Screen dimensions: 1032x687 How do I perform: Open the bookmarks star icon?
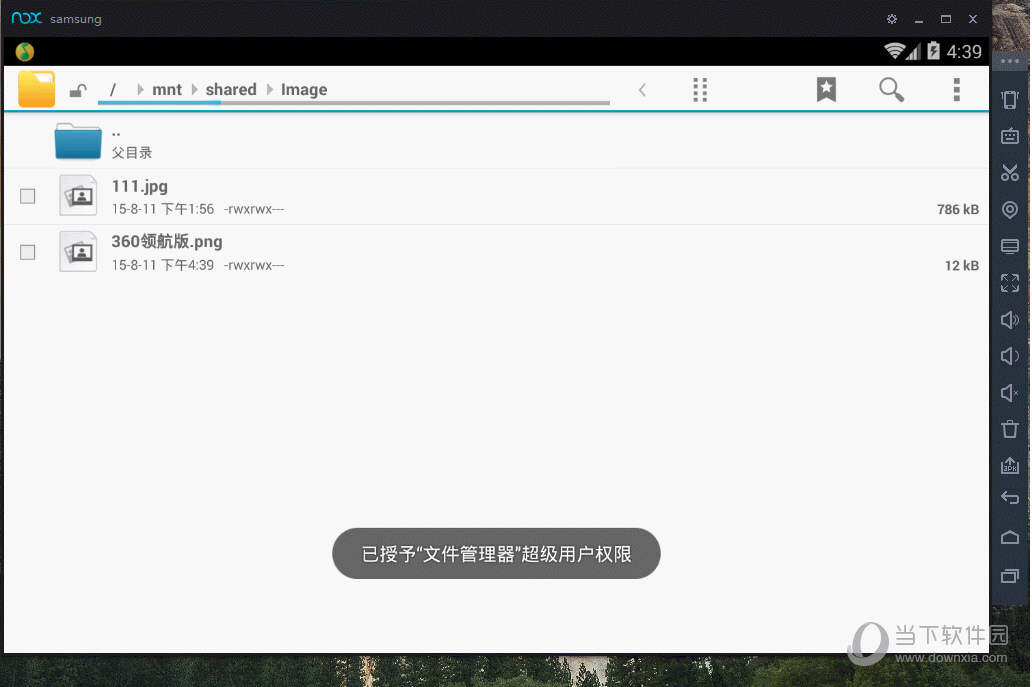click(826, 89)
